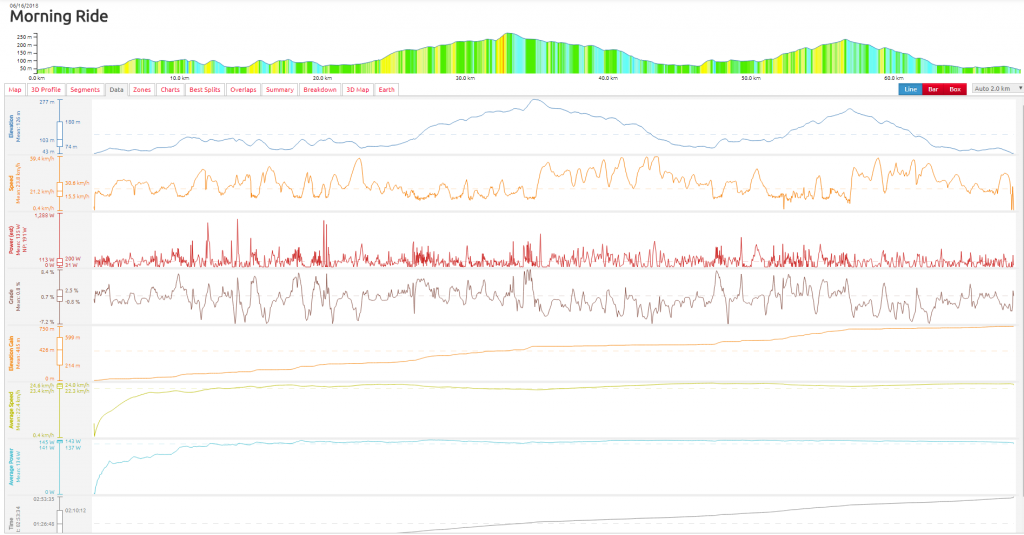Click the 30.0 km elevation profile marker
Screen dimensions: 1024x535
[x=464, y=77]
